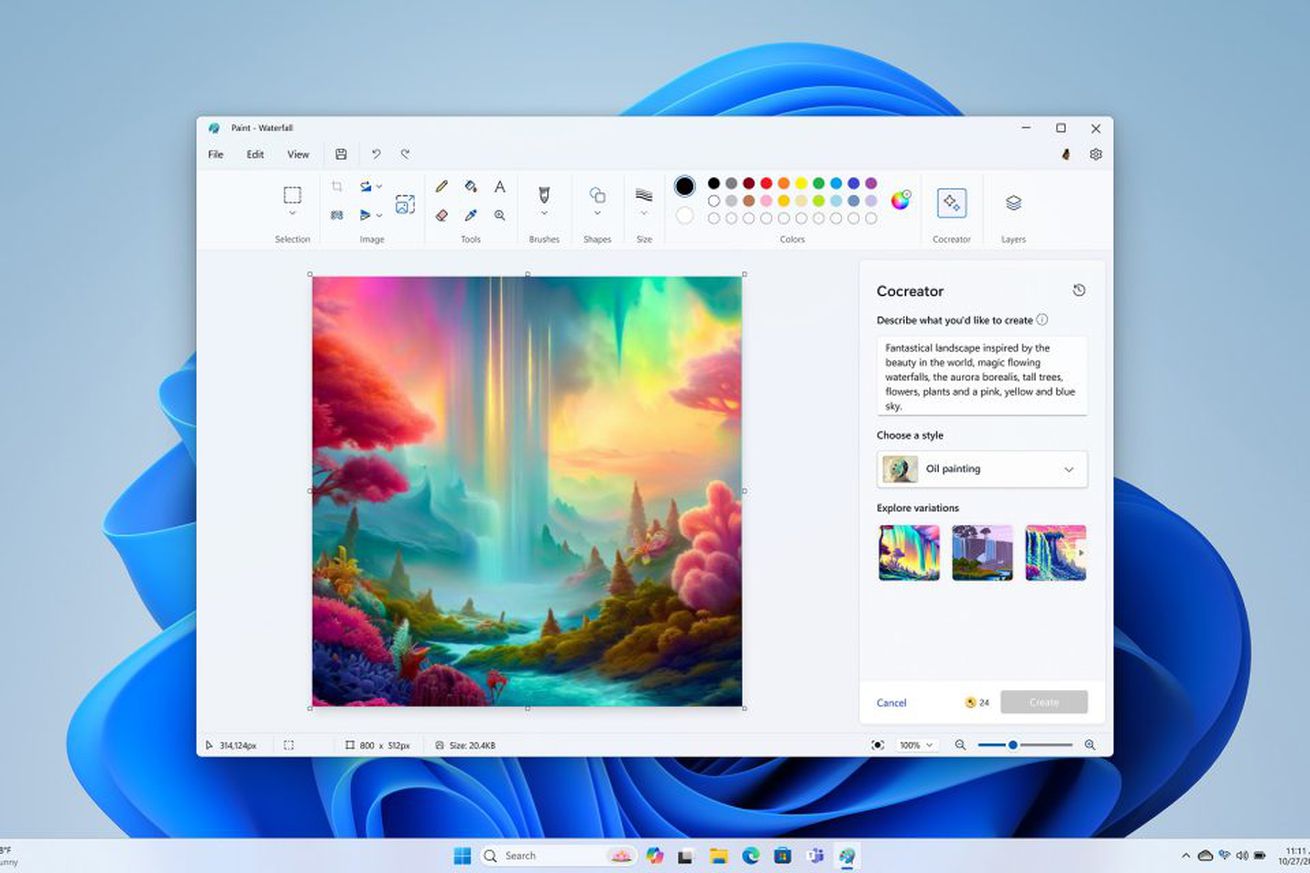
Task: Select the Eraser tool
Action: [x=441, y=215]
